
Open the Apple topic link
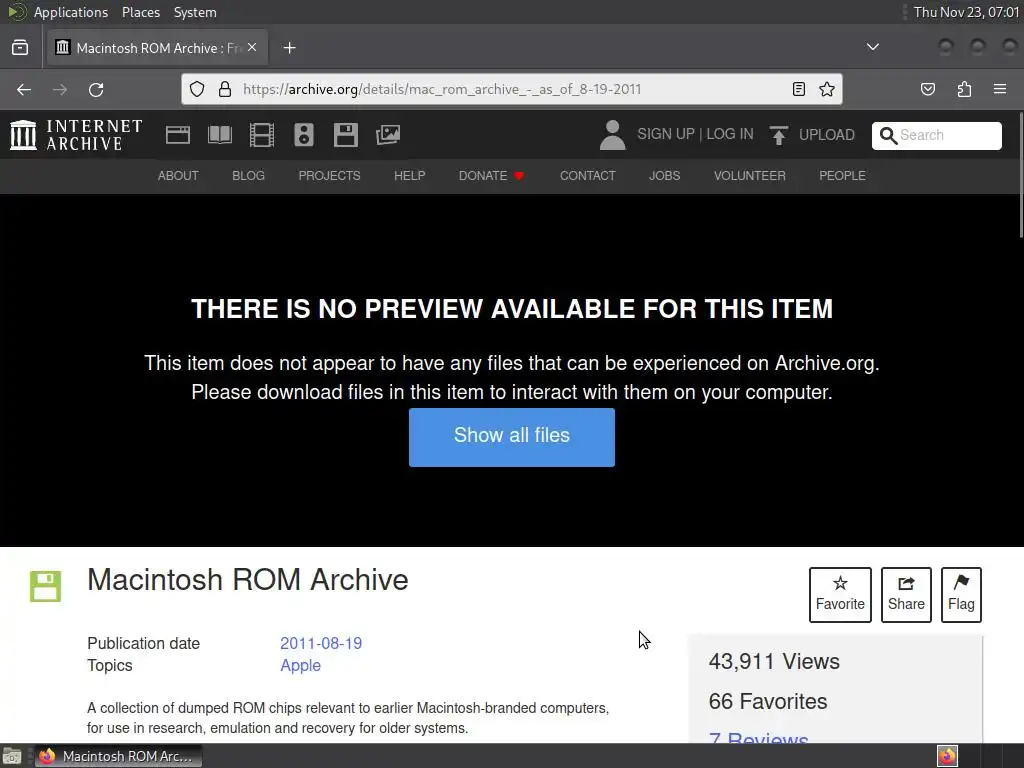pos(300,665)
